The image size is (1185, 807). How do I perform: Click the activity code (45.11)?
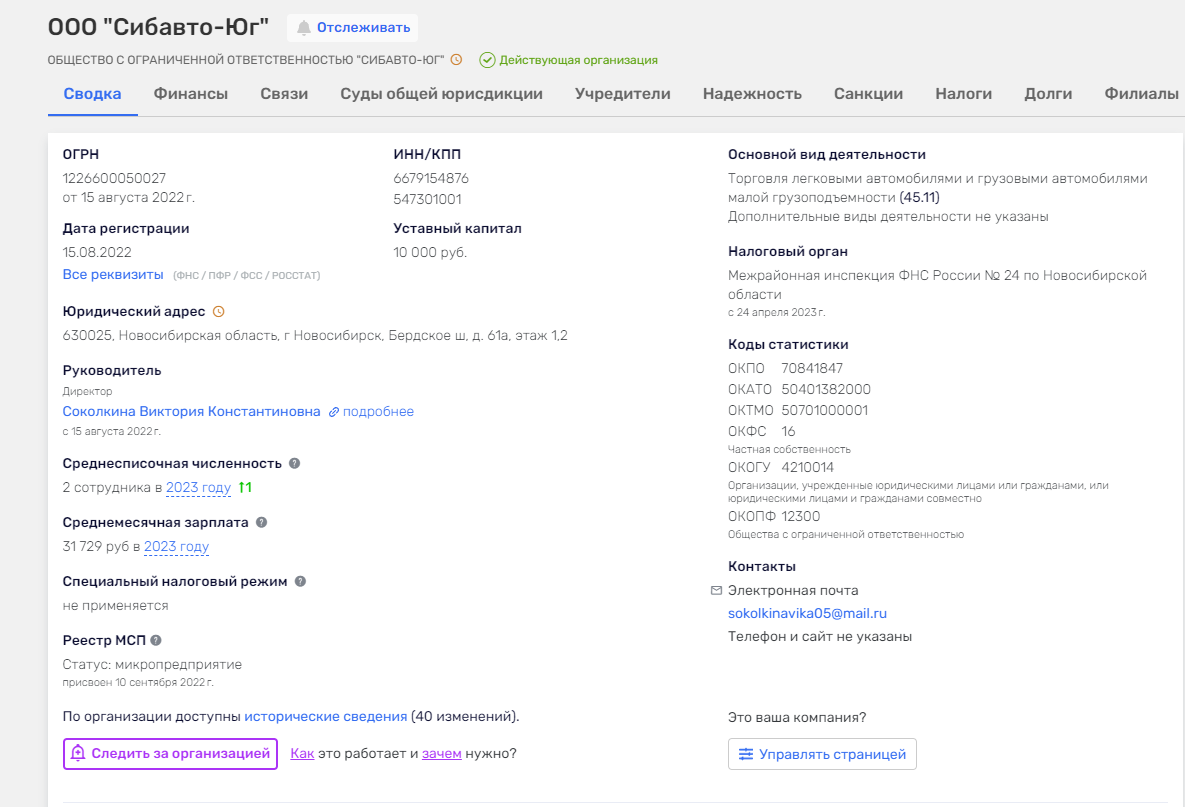pyautogui.click(x=919, y=197)
